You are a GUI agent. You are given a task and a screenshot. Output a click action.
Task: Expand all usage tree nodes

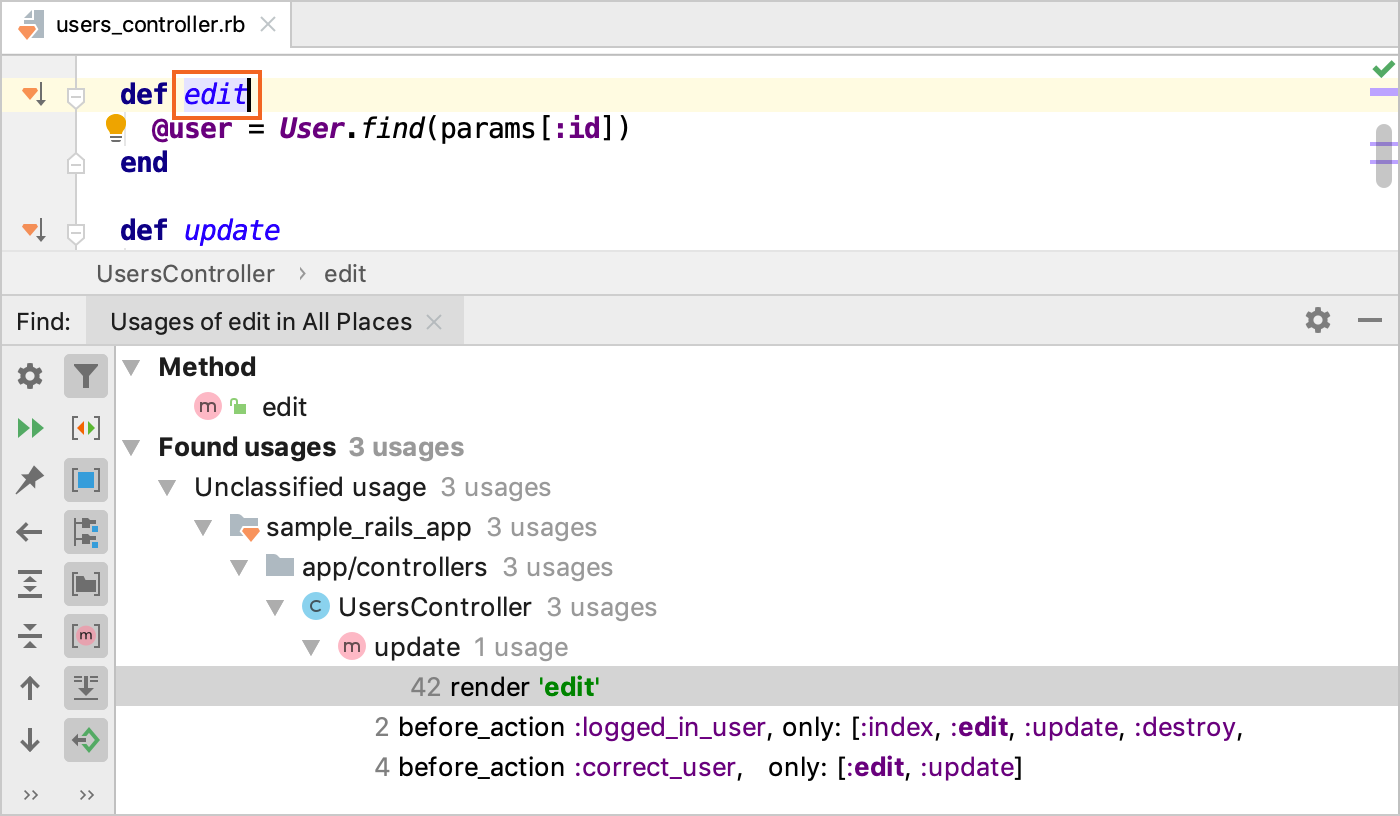pos(30,584)
